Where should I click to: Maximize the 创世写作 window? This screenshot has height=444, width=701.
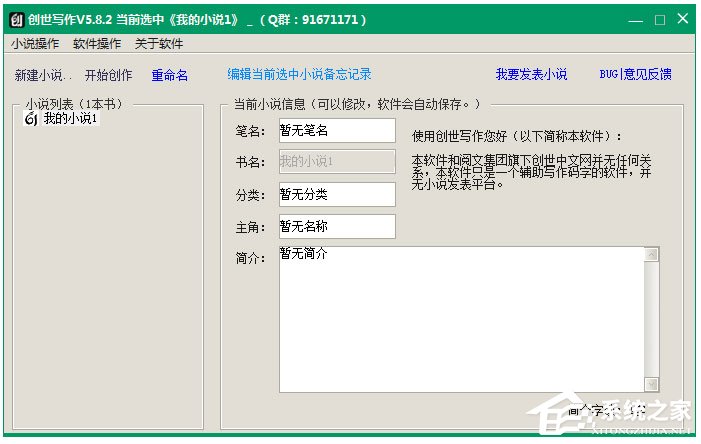pyautogui.click(x=660, y=20)
